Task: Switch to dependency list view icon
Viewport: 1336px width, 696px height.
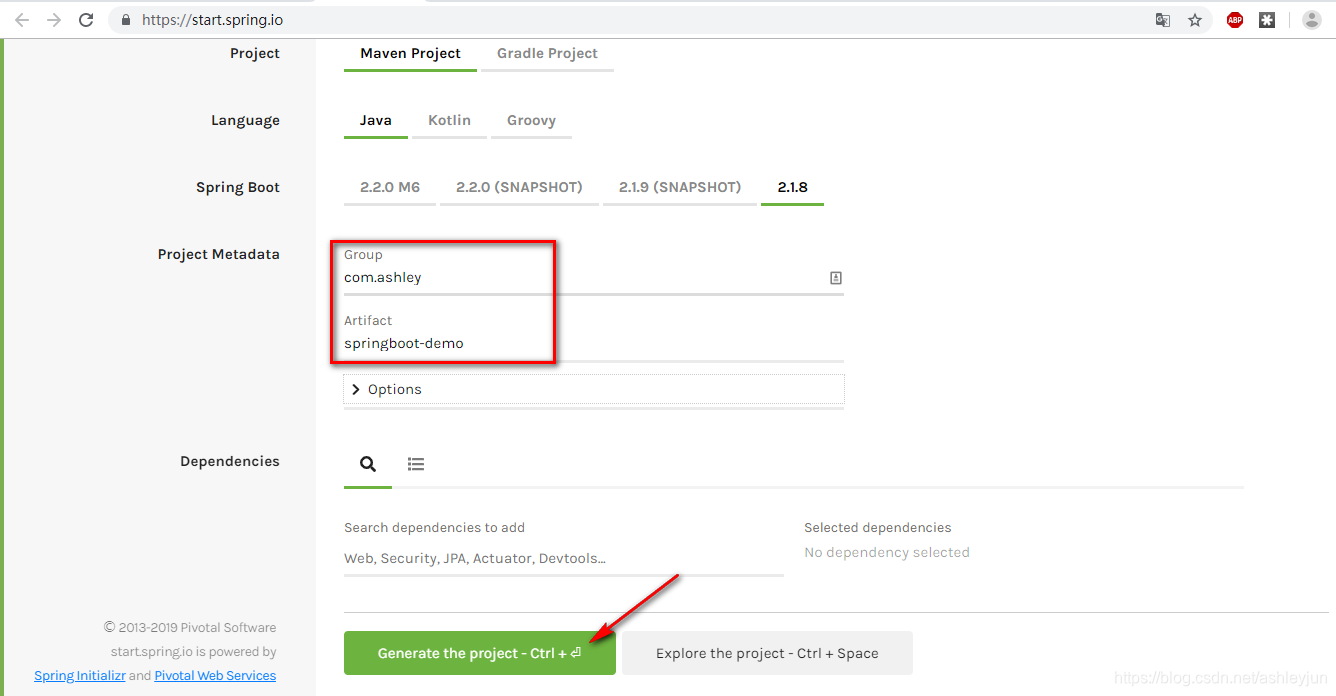Action: (x=416, y=464)
